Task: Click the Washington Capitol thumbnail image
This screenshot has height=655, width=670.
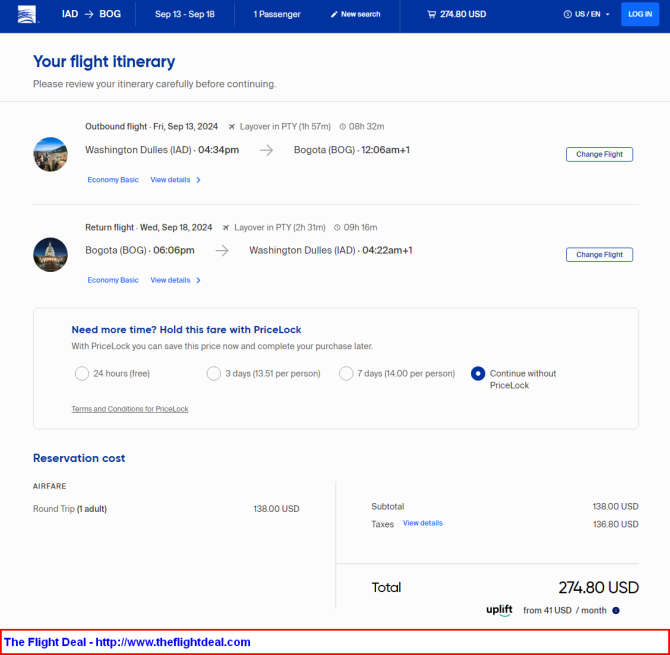Action: tap(50, 255)
